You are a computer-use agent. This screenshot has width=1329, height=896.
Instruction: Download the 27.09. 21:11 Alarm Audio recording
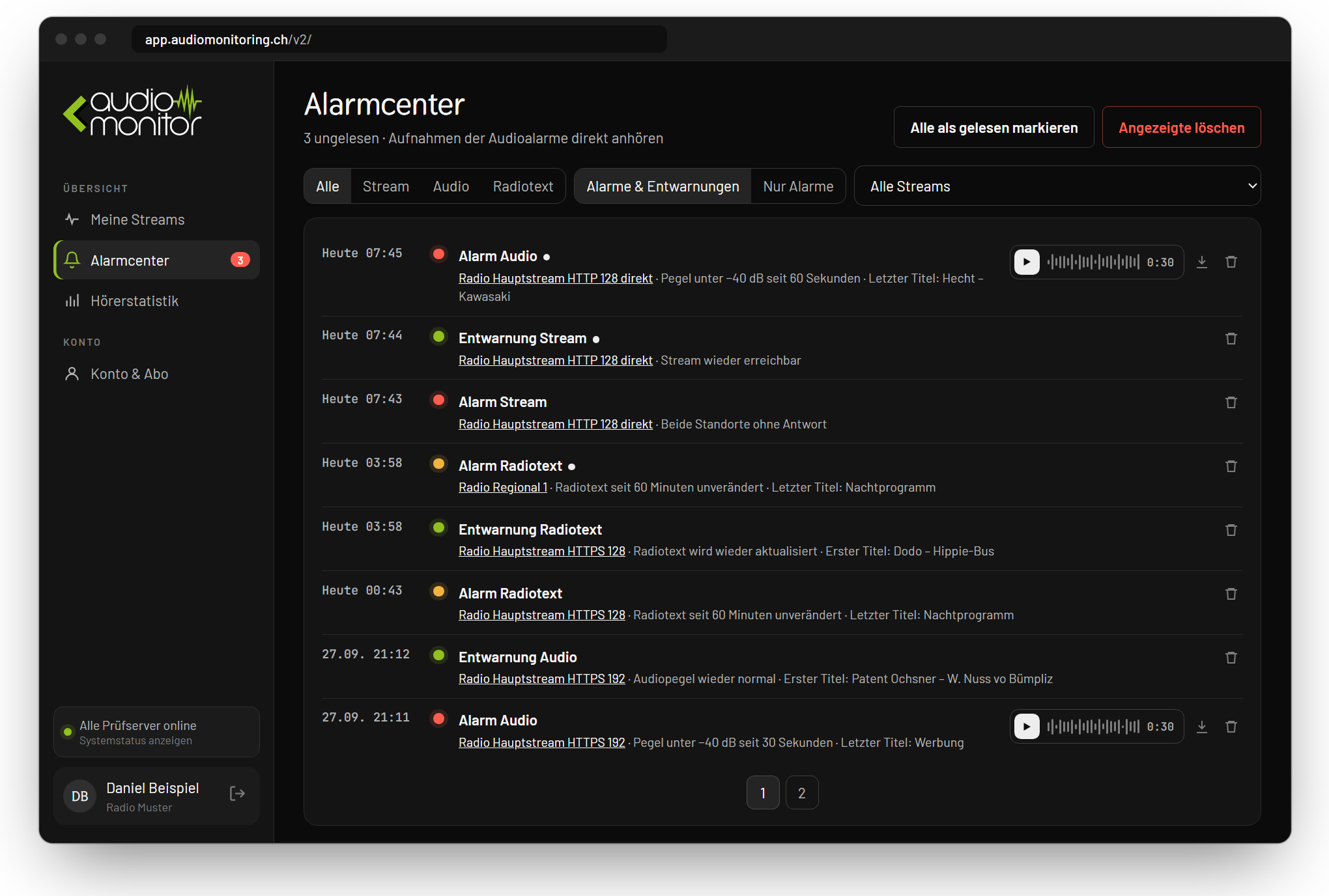coord(1202,727)
